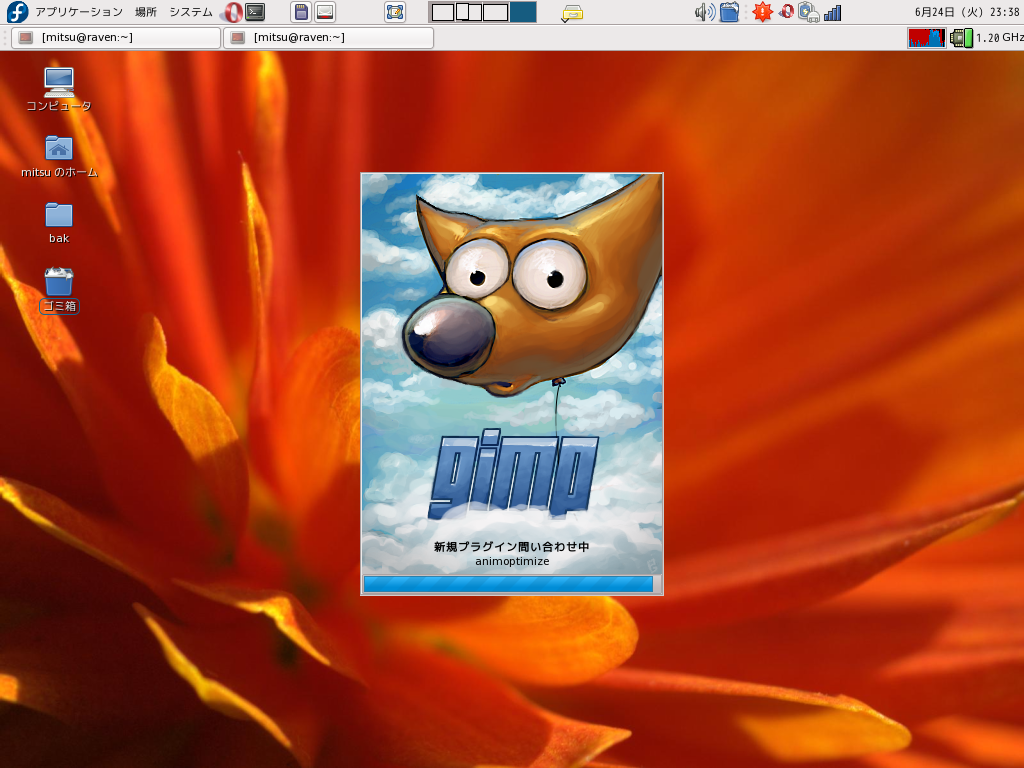The height and width of the screenshot is (768, 1024).
Task: Click the yellow drive icon in panel
Action: tap(572, 13)
